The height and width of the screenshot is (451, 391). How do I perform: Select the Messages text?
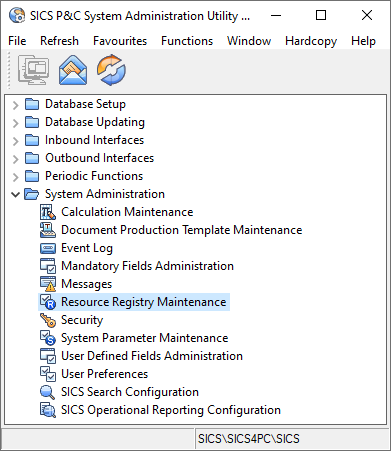[x=87, y=284]
